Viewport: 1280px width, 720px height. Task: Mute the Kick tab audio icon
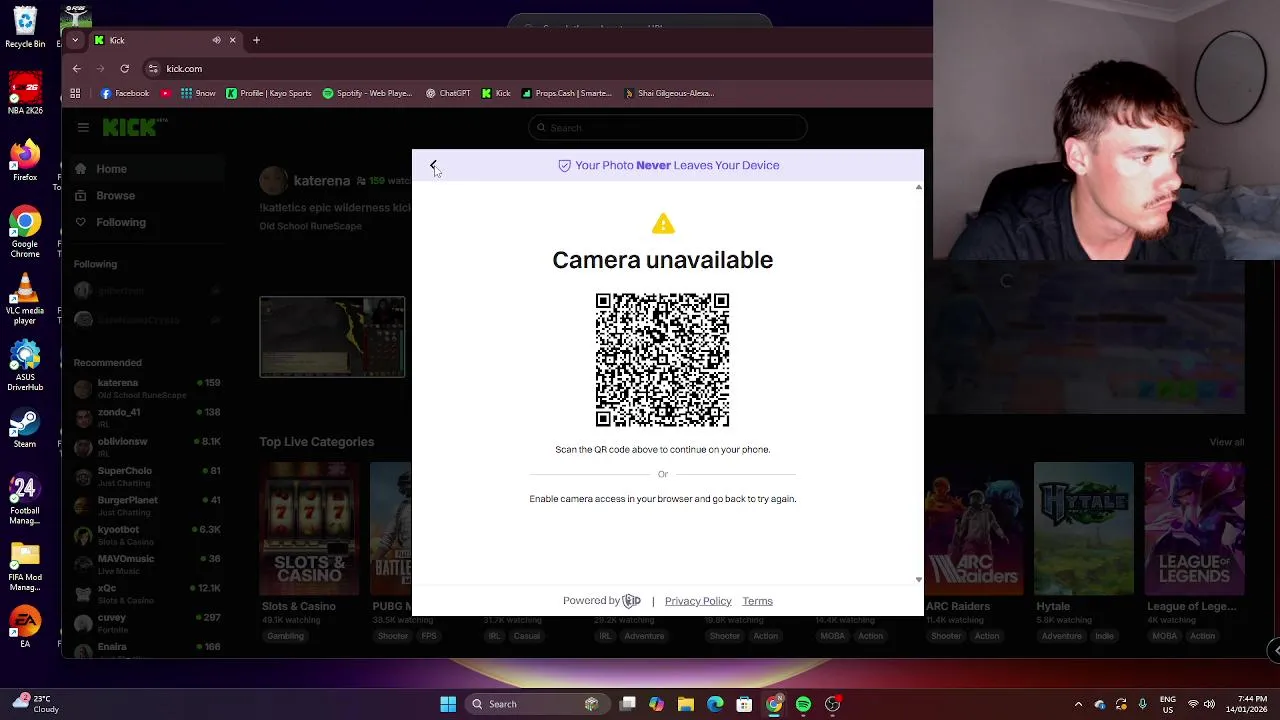point(216,40)
